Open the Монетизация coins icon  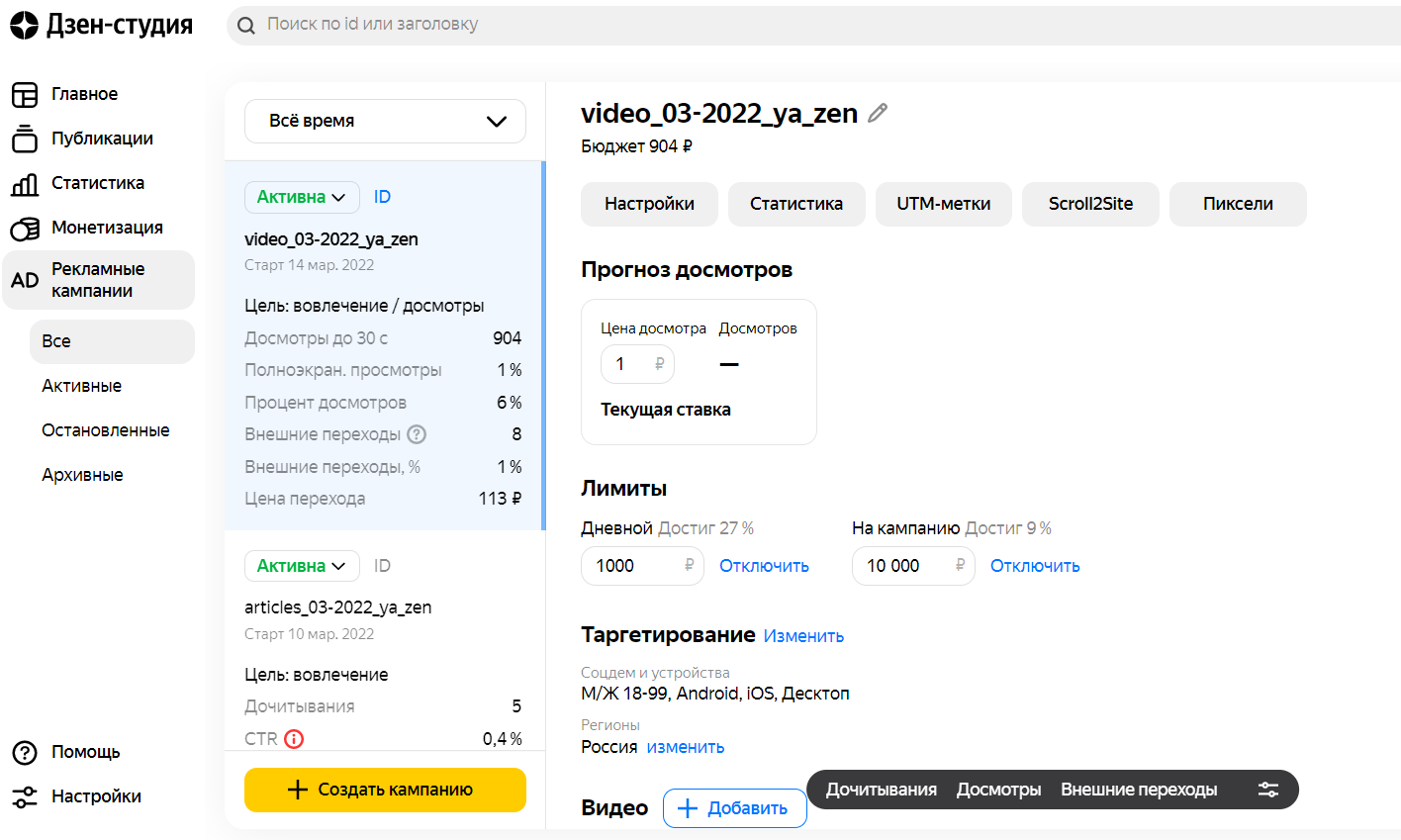(x=25, y=229)
